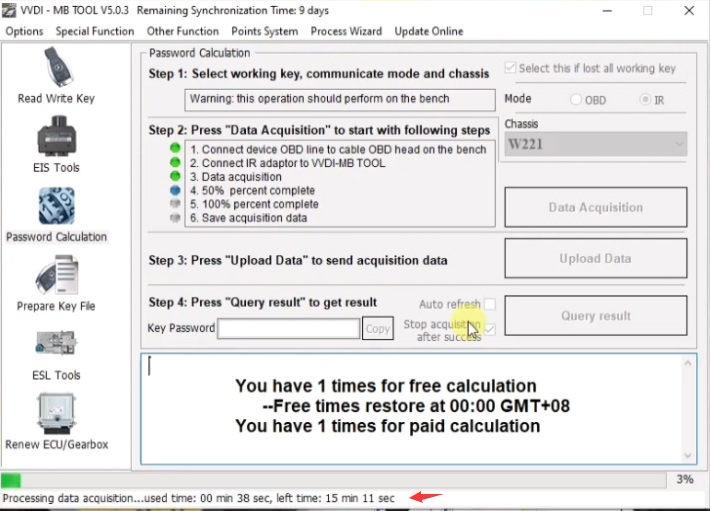Click '6. Save acquisition data' step text

pyautogui.click(x=248, y=218)
